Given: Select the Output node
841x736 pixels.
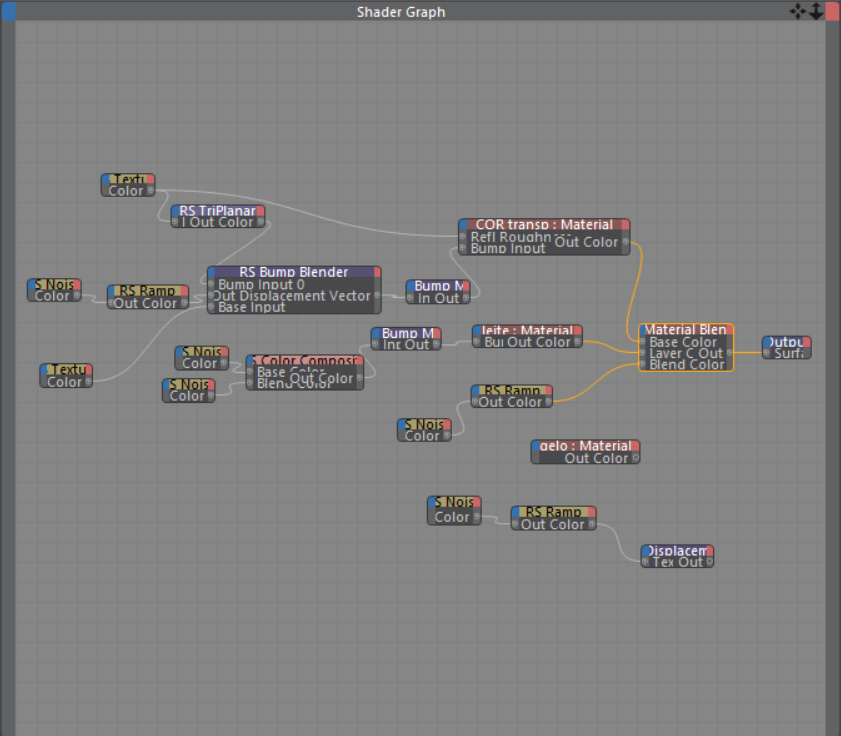Looking at the screenshot, I should click(x=786, y=347).
